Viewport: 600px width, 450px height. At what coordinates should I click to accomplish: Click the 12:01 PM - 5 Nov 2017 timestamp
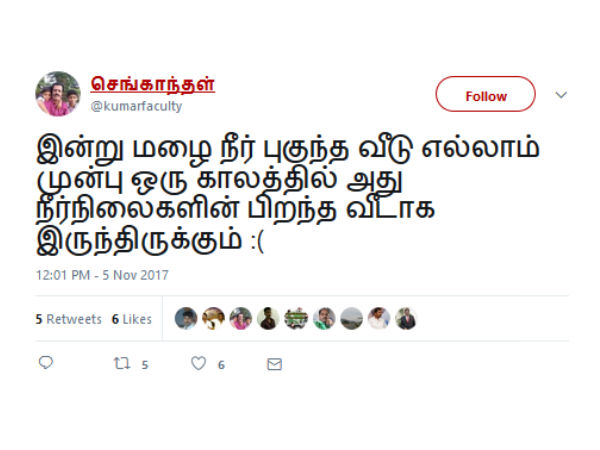pos(102,275)
